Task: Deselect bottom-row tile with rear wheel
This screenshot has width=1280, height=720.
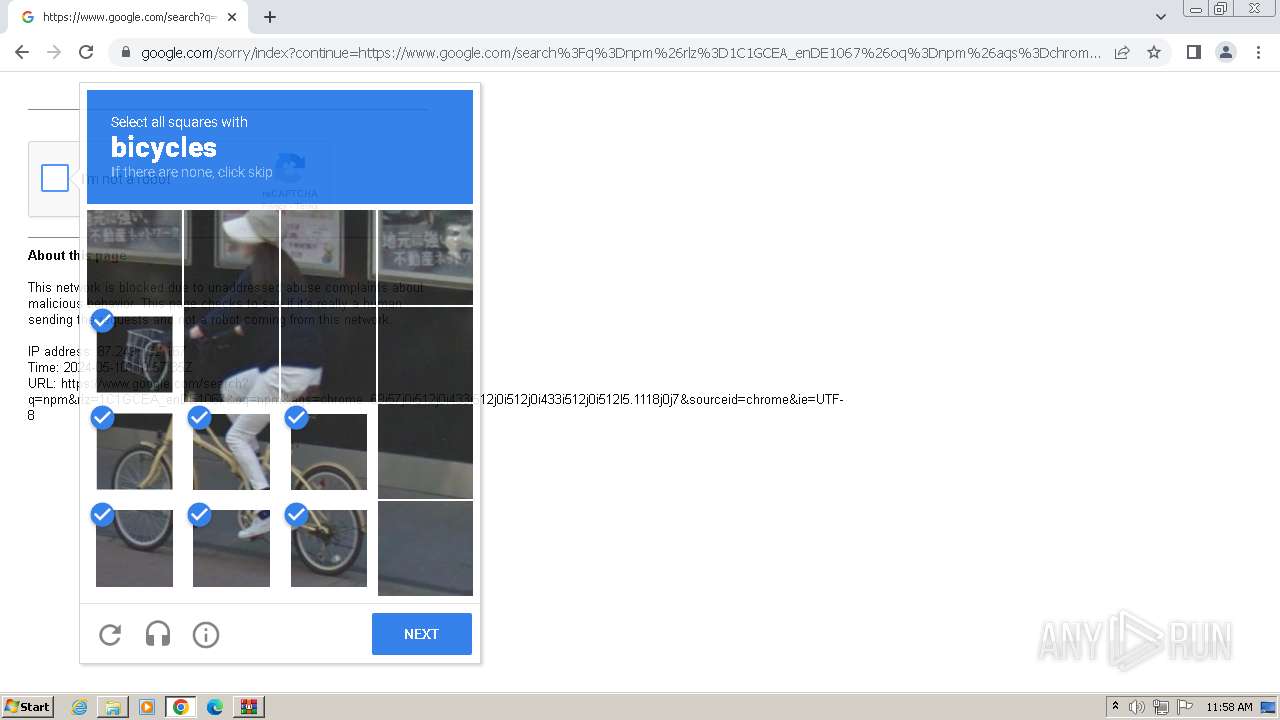Action: [x=328, y=548]
